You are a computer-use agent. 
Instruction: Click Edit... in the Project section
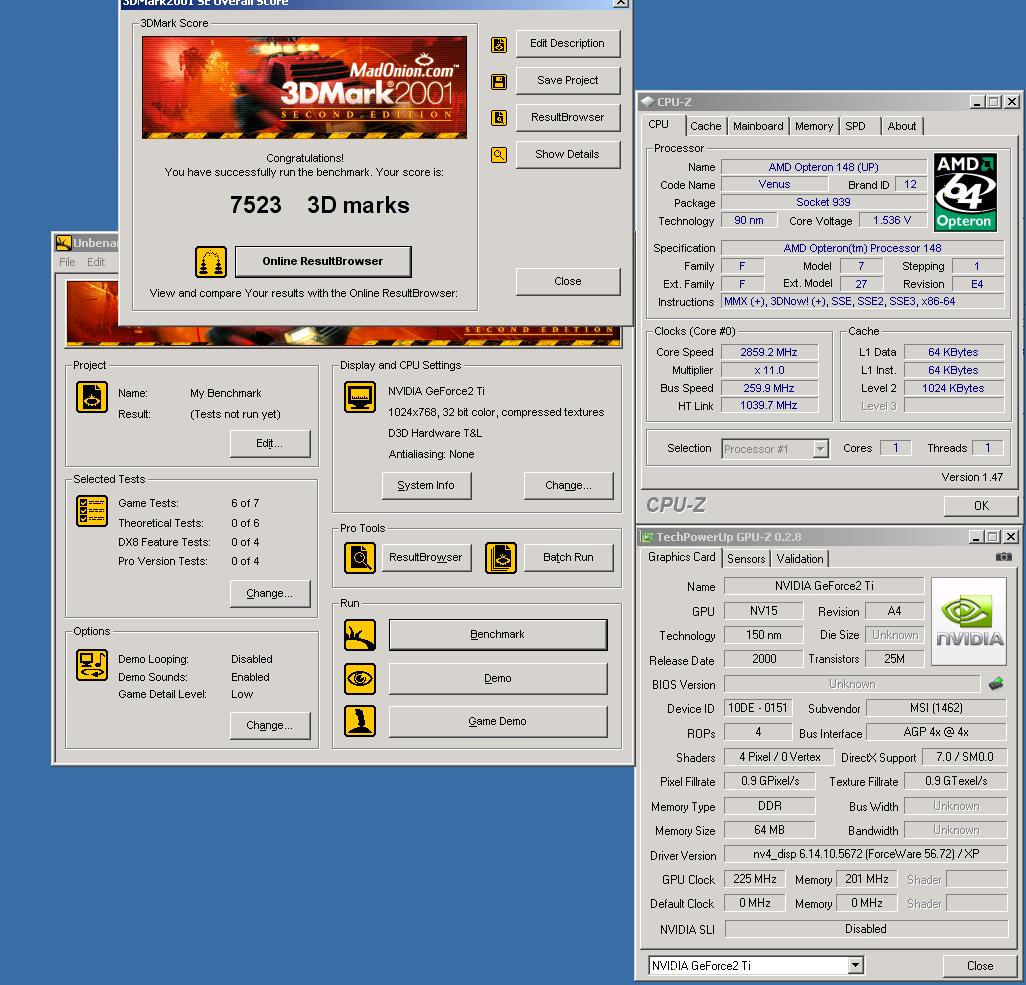point(270,443)
